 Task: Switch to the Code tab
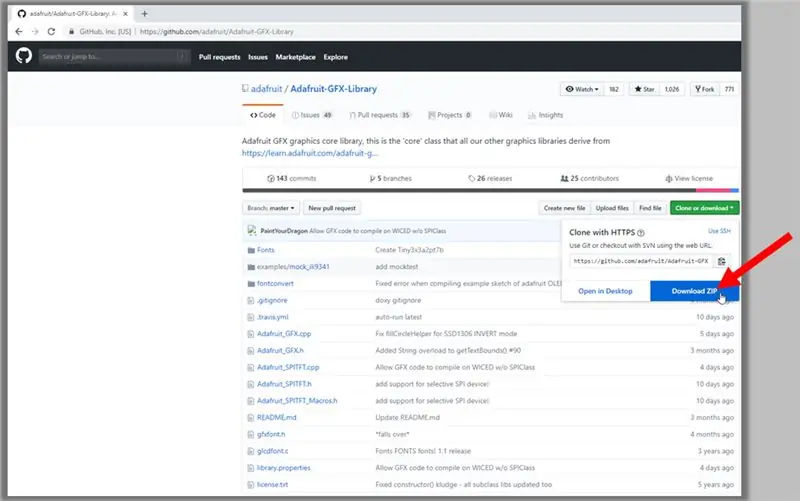[x=263, y=115]
